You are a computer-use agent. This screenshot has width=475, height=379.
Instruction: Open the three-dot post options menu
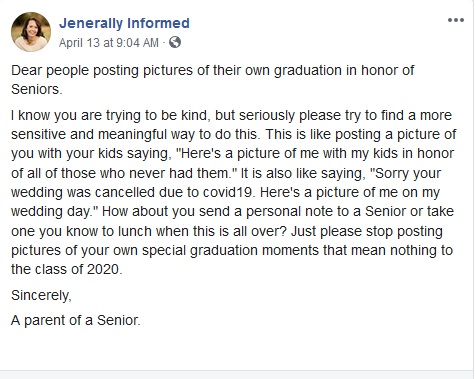click(456, 20)
